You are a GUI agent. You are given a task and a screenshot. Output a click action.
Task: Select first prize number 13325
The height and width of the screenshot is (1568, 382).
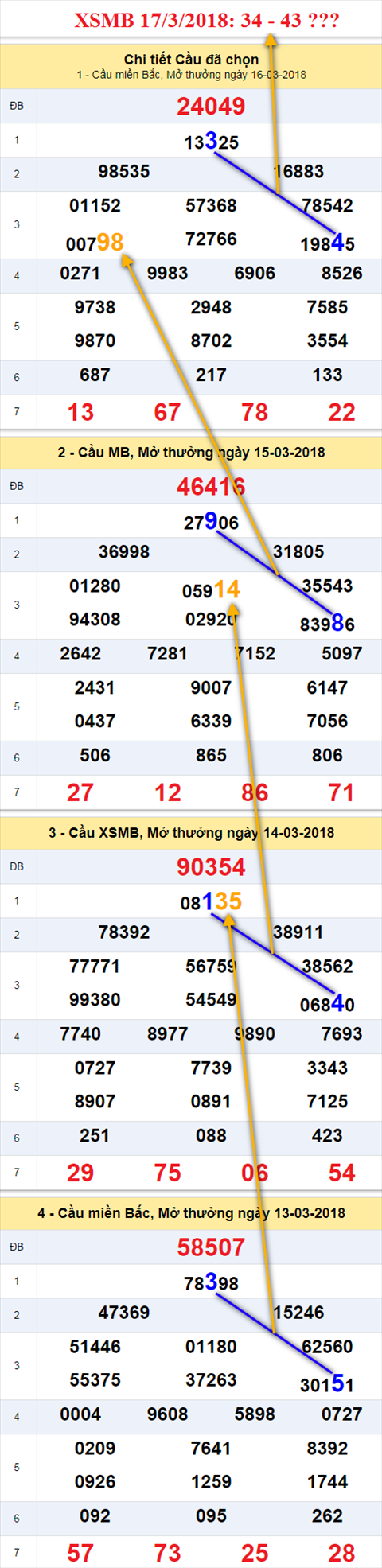point(211,142)
